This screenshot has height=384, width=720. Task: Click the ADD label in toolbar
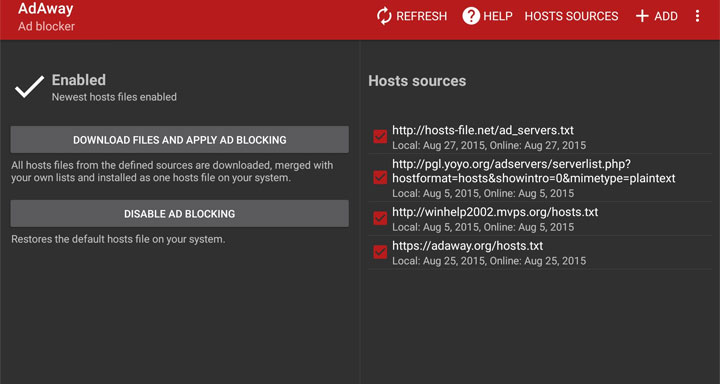[x=666, y=16]
